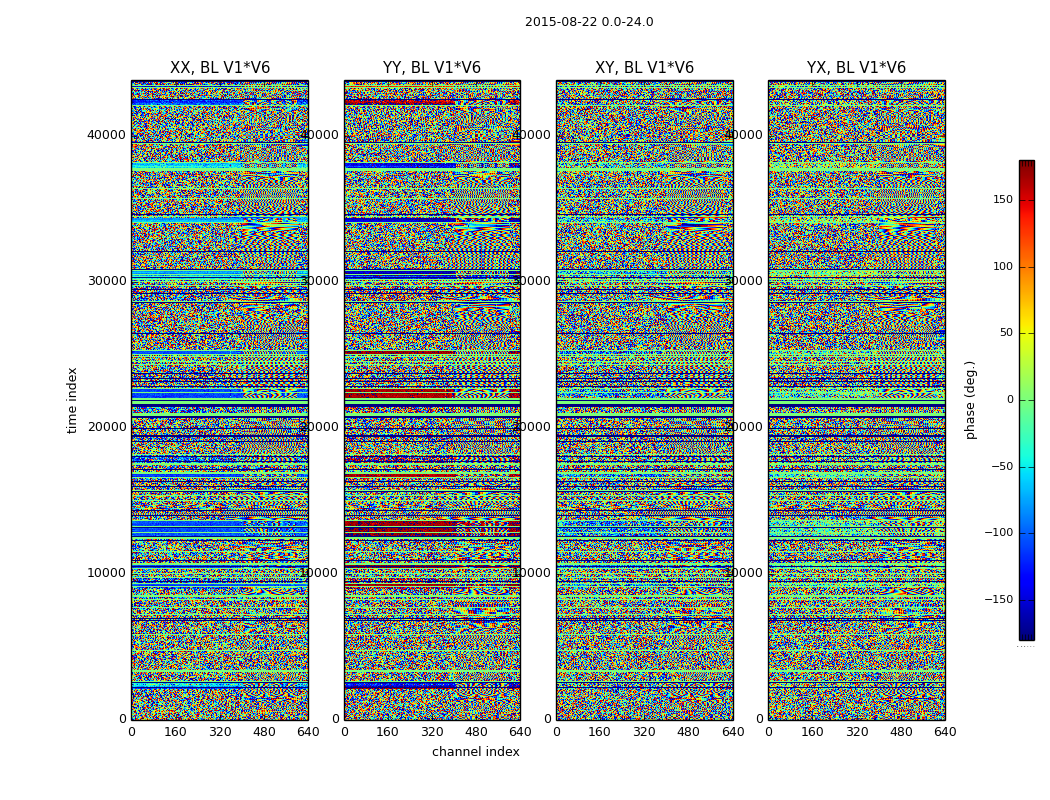Click the YX, BL V1*V6 subplot title
This screenshot has width=1050, height=800.
[856, 68]
